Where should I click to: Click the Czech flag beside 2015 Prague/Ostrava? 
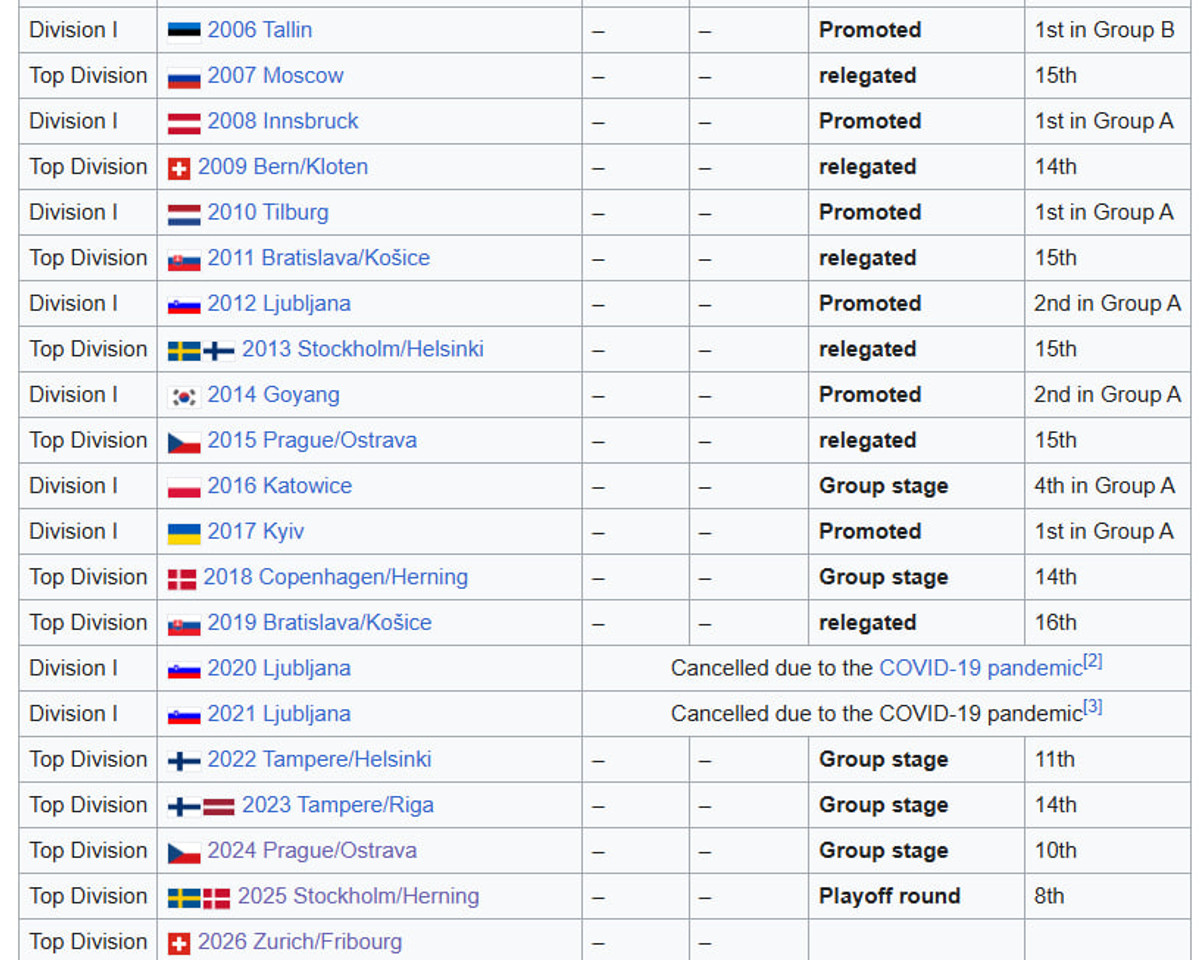pos(184,441)
